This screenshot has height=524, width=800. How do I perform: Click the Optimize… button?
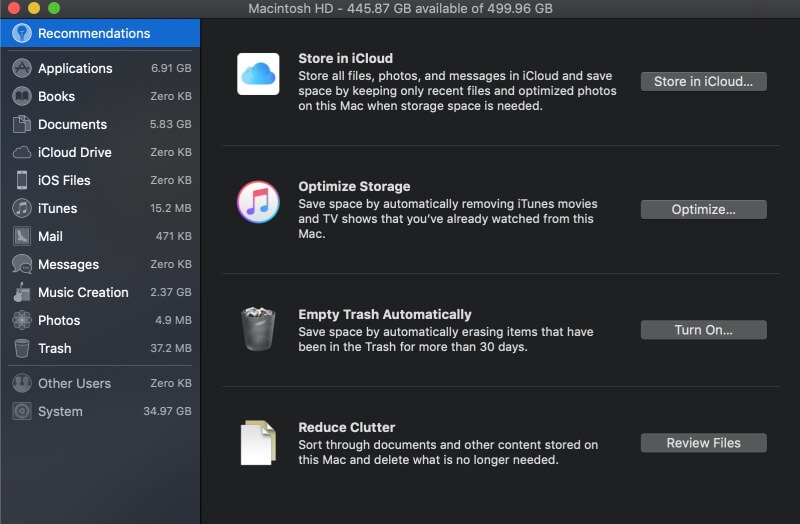pyautogui.click(x=703, y=209)
